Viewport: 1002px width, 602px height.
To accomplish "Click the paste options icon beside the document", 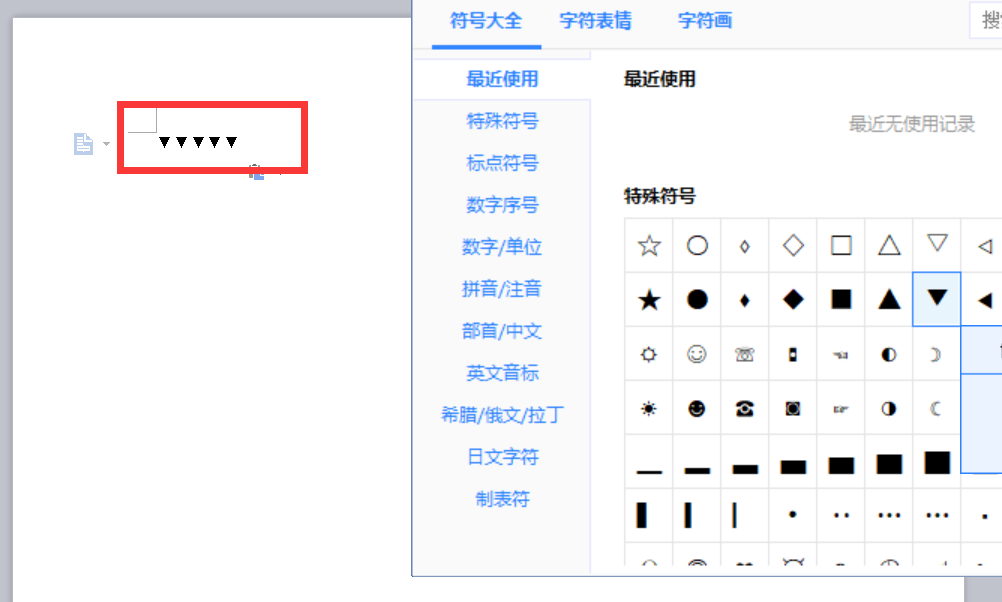I will [x=81, y=143].
